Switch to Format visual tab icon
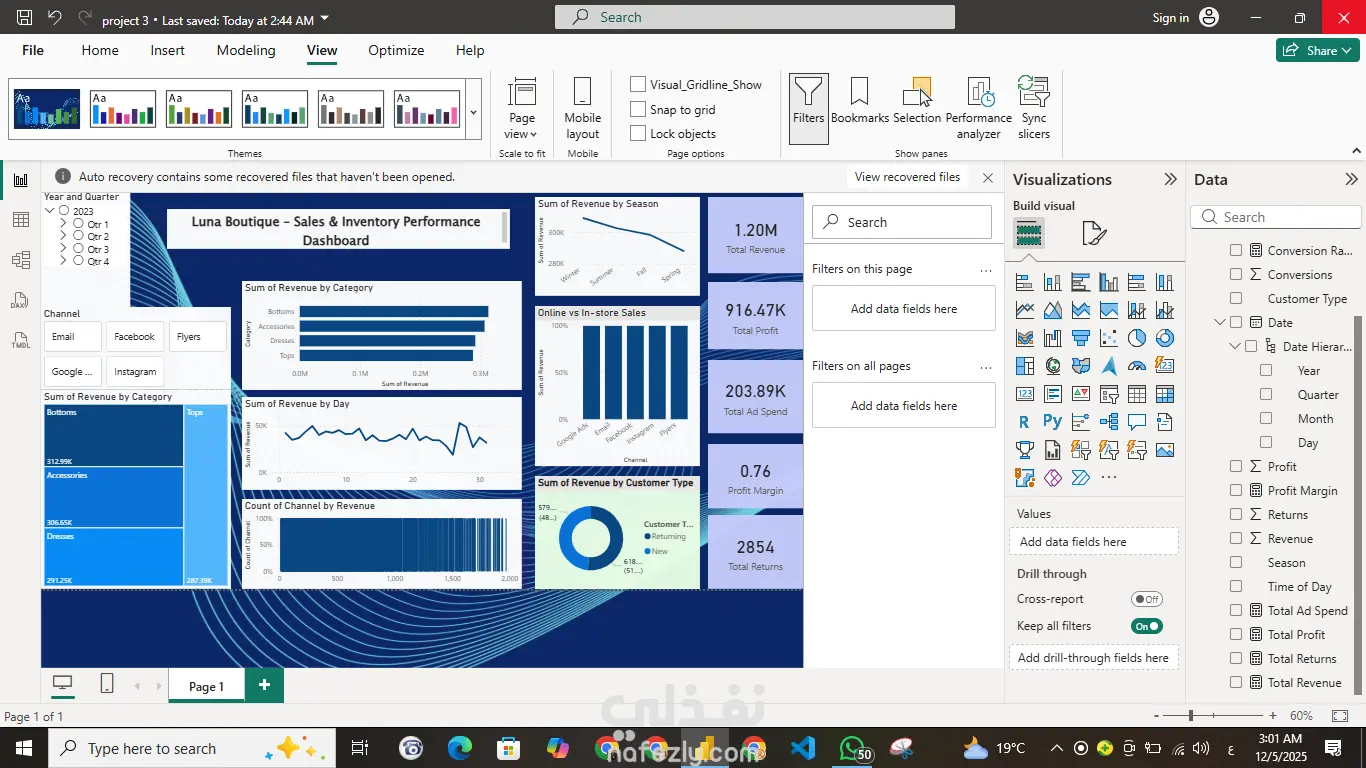Image resolution: width=1366 pixels, height=768 pixels. tap(1094, 234)
